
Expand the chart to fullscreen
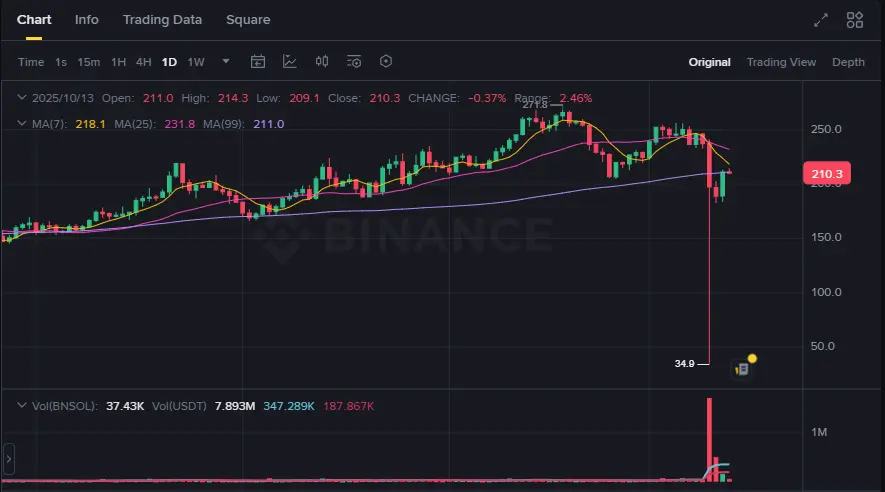(821, 20)
